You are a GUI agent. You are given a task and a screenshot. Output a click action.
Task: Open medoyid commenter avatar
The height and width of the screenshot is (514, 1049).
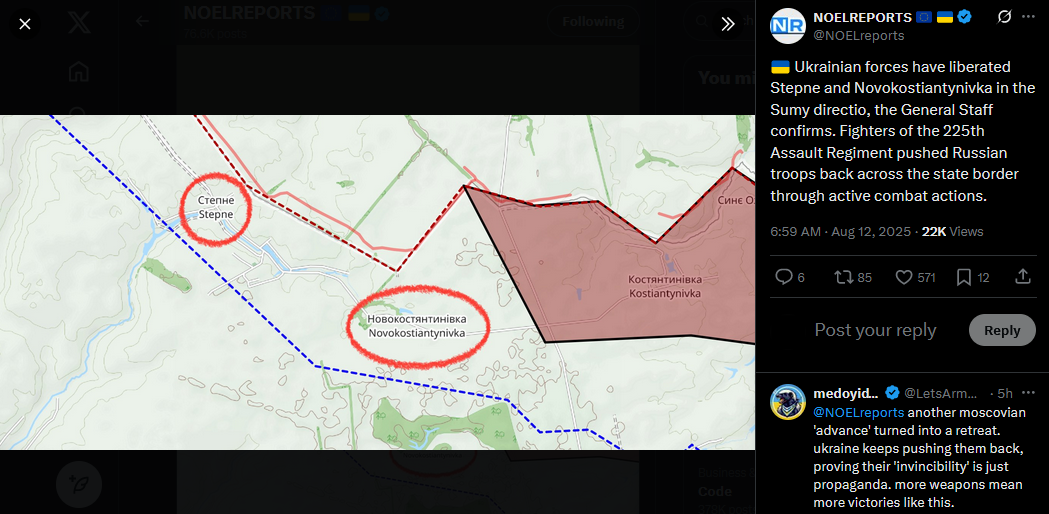[x=787, y=402]
